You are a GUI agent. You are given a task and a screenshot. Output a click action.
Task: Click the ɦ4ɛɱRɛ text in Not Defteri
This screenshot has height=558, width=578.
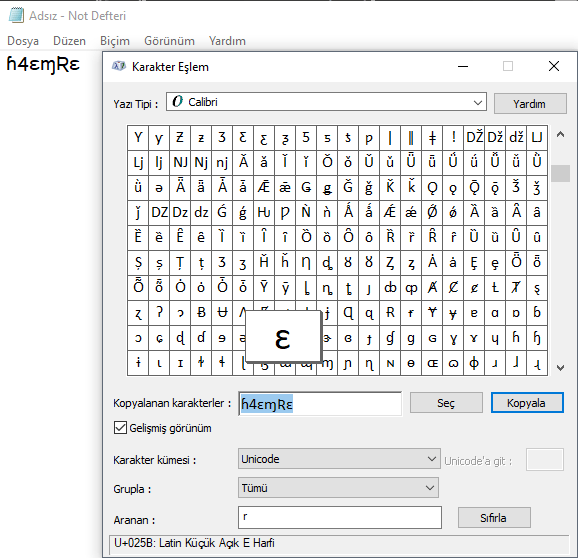click(x=43, y=65)
